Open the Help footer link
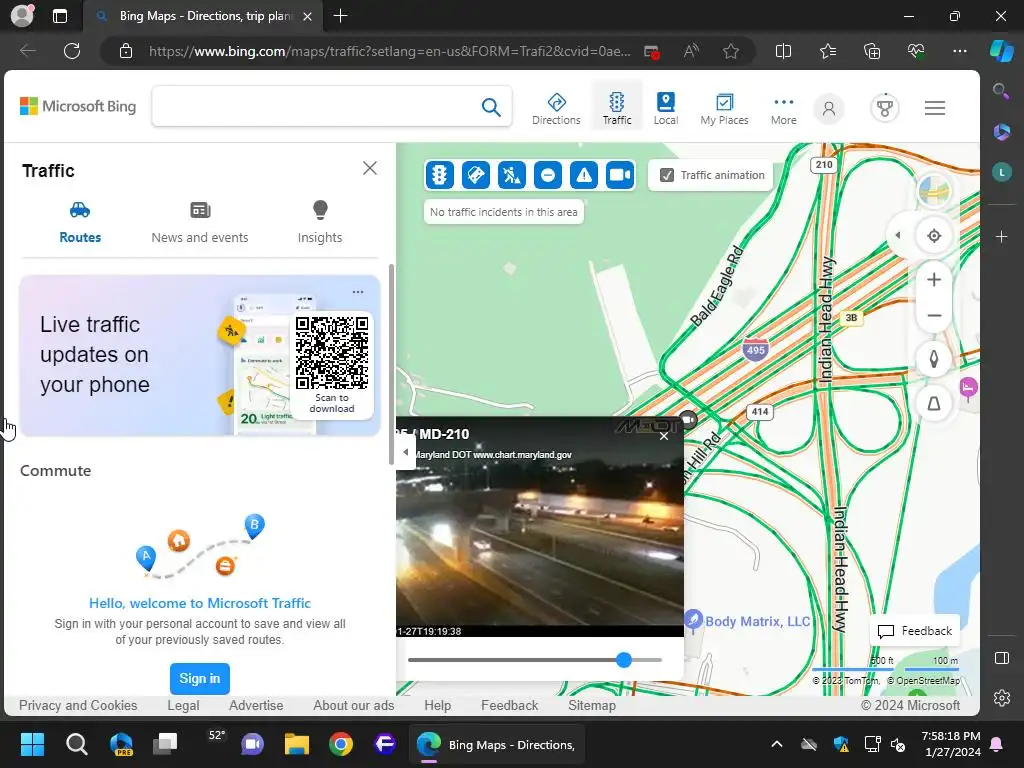This screenshot has width=1024, height=768. pyautogui.click(x=438, y=705)
